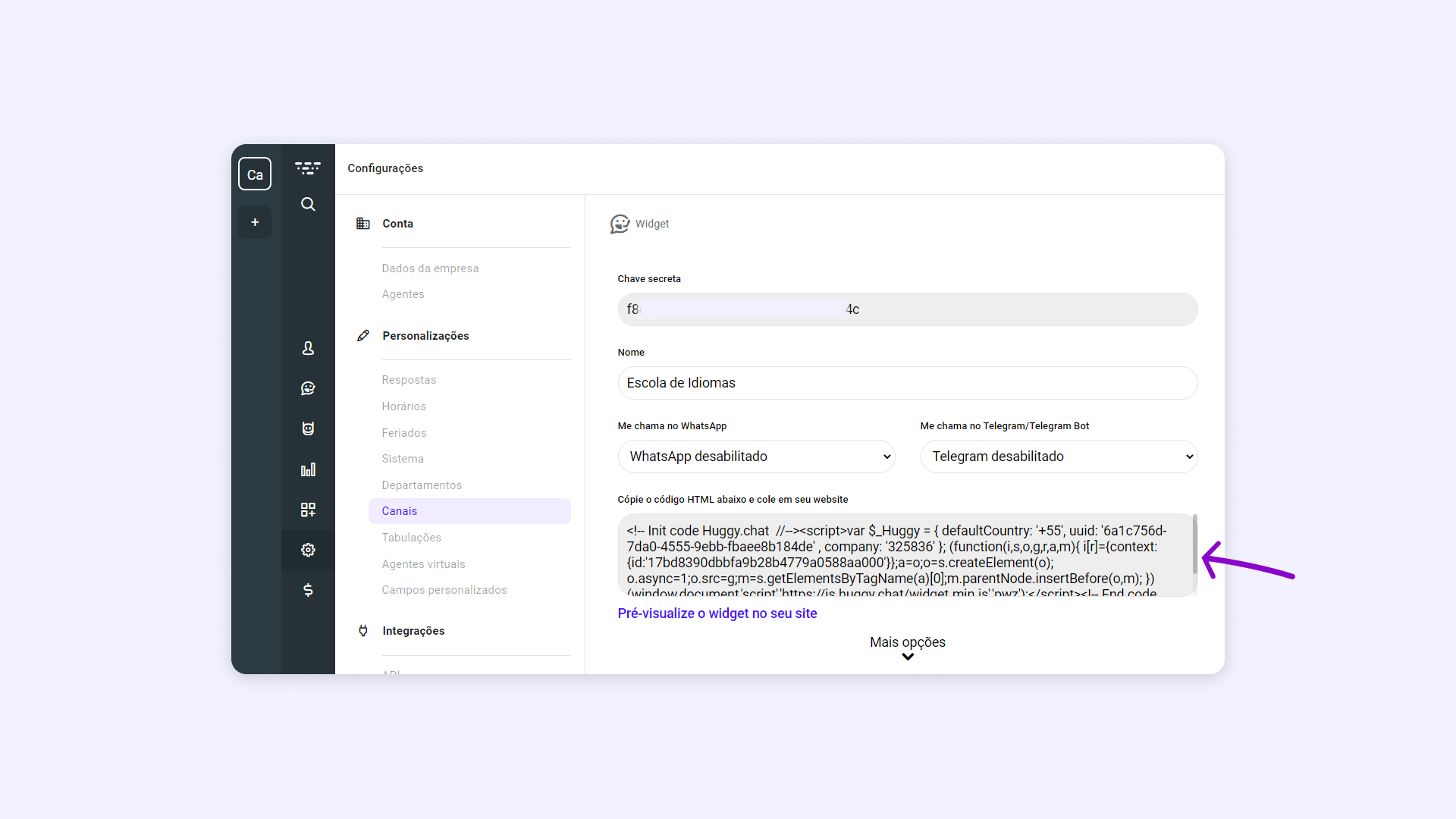
Task: Click the Conta building icon
Action: coord(363,224)
